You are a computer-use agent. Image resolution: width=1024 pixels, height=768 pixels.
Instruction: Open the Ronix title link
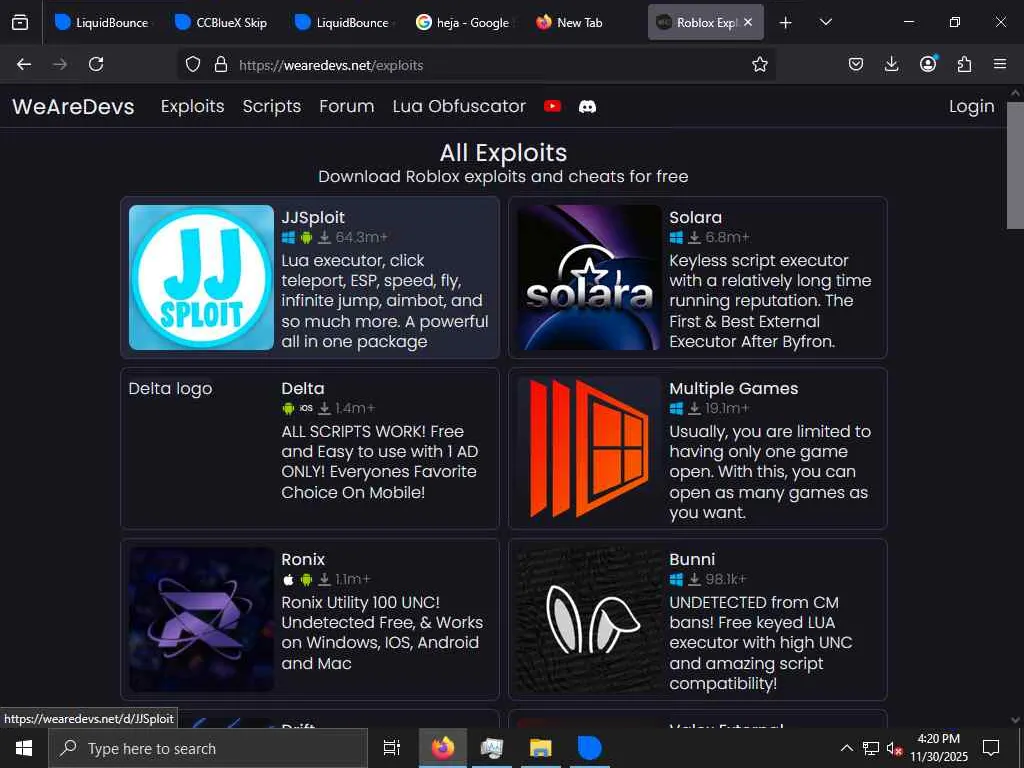coord(303,560)
